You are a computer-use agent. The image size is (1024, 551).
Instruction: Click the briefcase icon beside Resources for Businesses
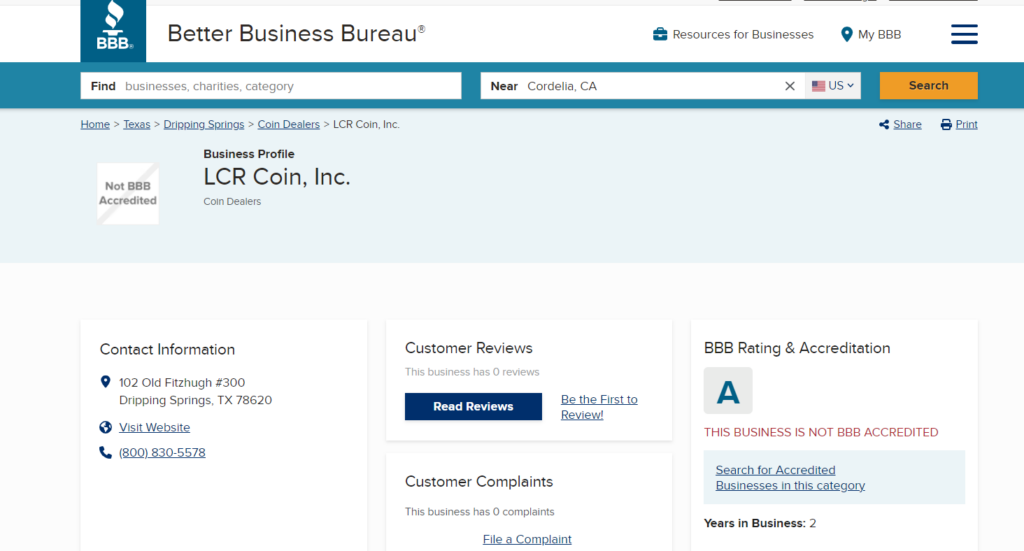point(660,34)
